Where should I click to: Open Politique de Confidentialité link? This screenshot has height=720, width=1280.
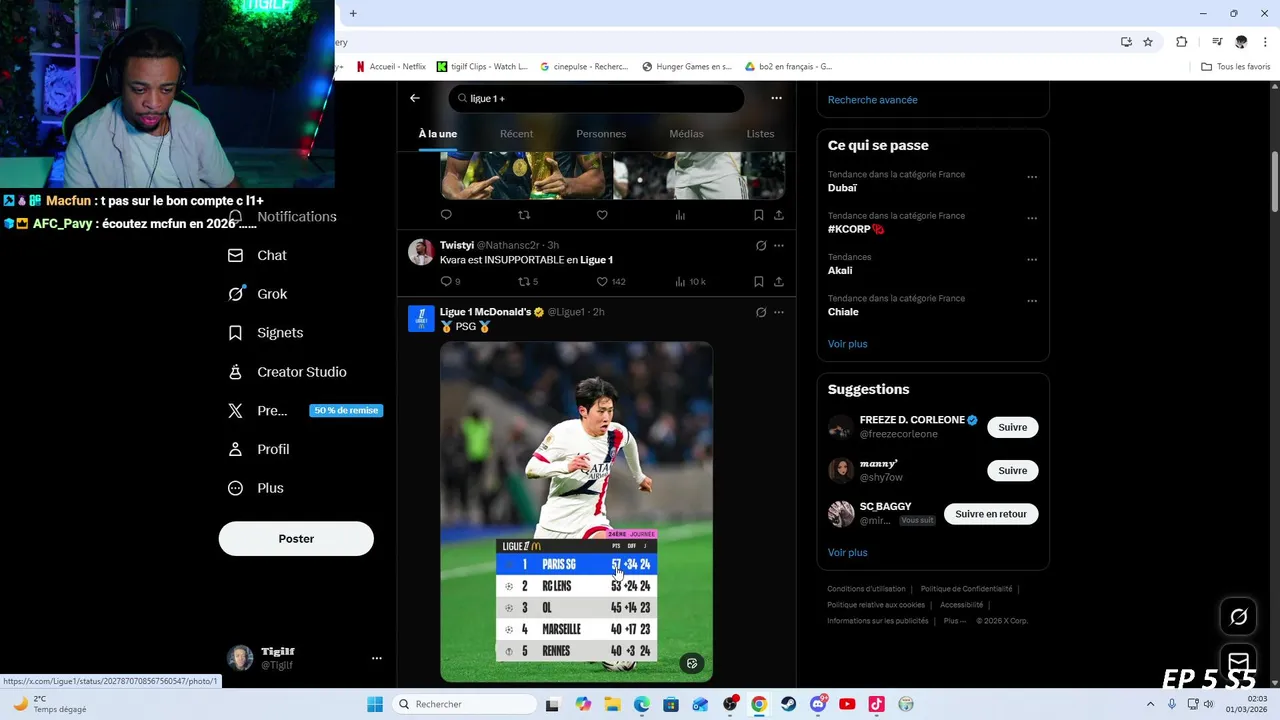[966, 589]
